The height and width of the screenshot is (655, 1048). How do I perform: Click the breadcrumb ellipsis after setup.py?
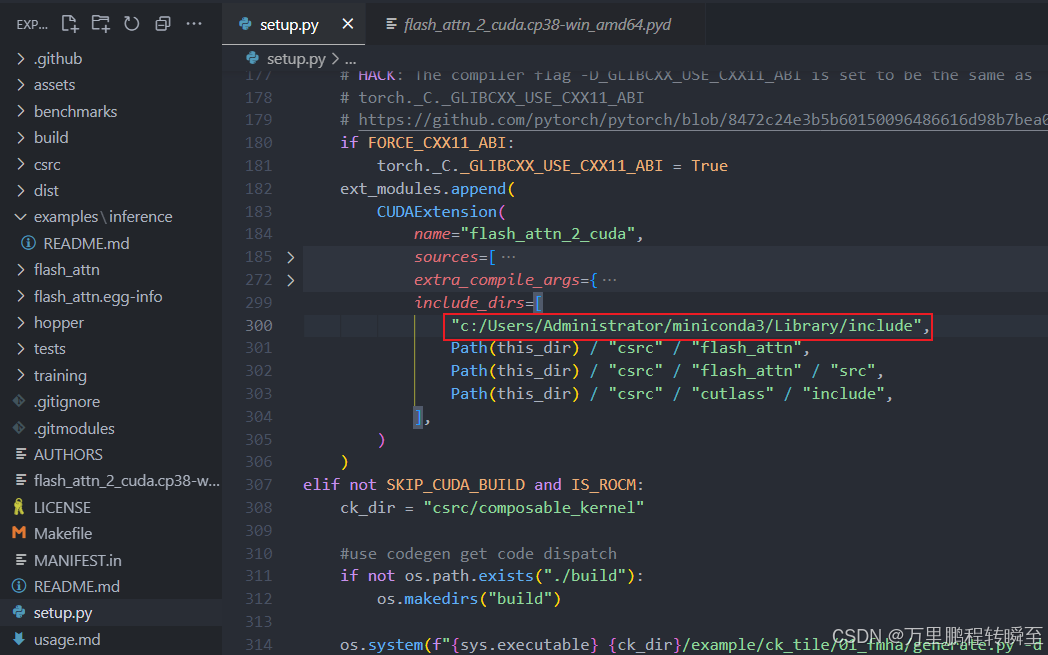(x=350, y=59)
